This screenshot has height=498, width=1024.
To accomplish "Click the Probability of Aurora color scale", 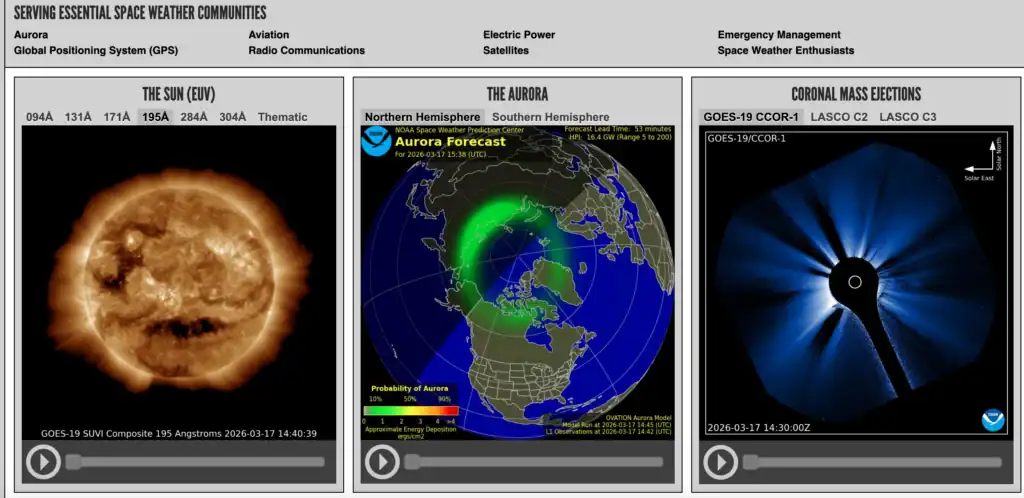I will (x=411, y=411).
